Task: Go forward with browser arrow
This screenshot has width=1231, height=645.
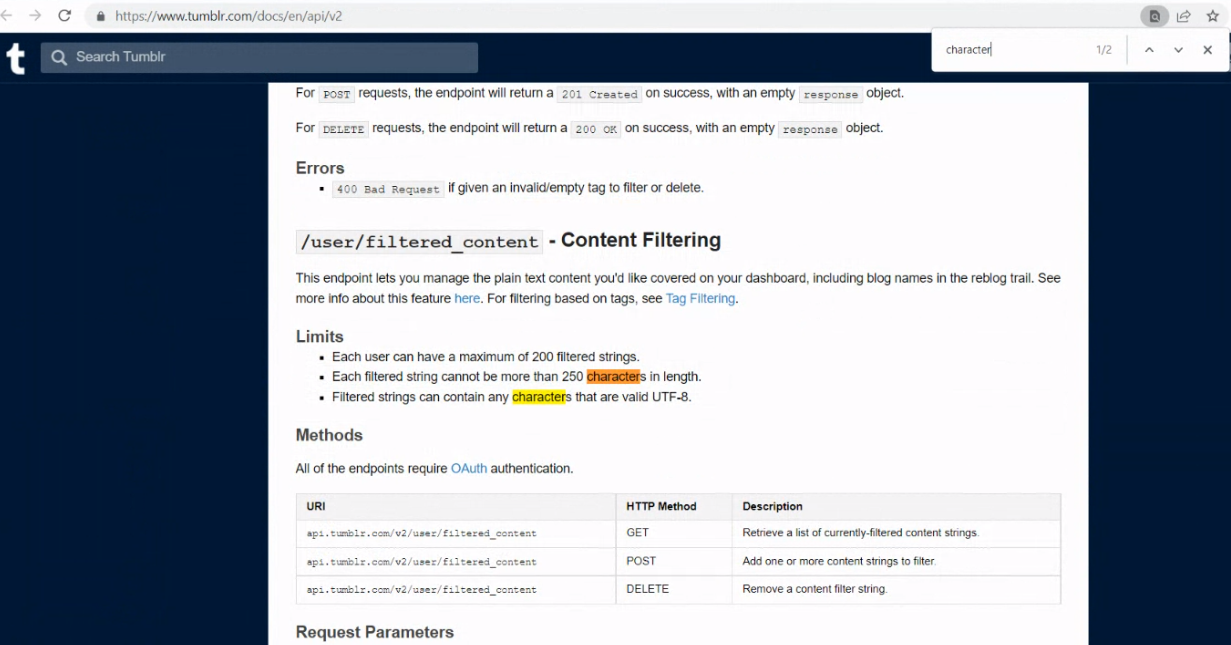Action: tap(35, 16)
